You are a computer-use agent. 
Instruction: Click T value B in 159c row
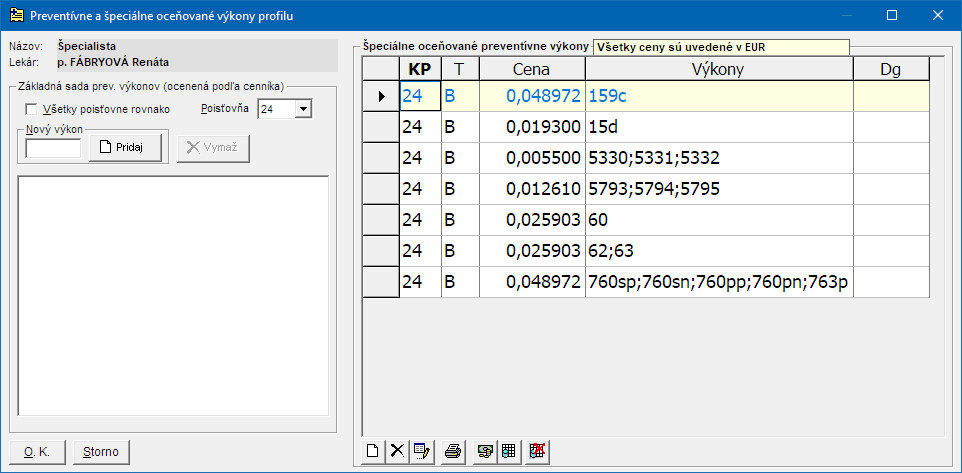[x=460, y=96]
